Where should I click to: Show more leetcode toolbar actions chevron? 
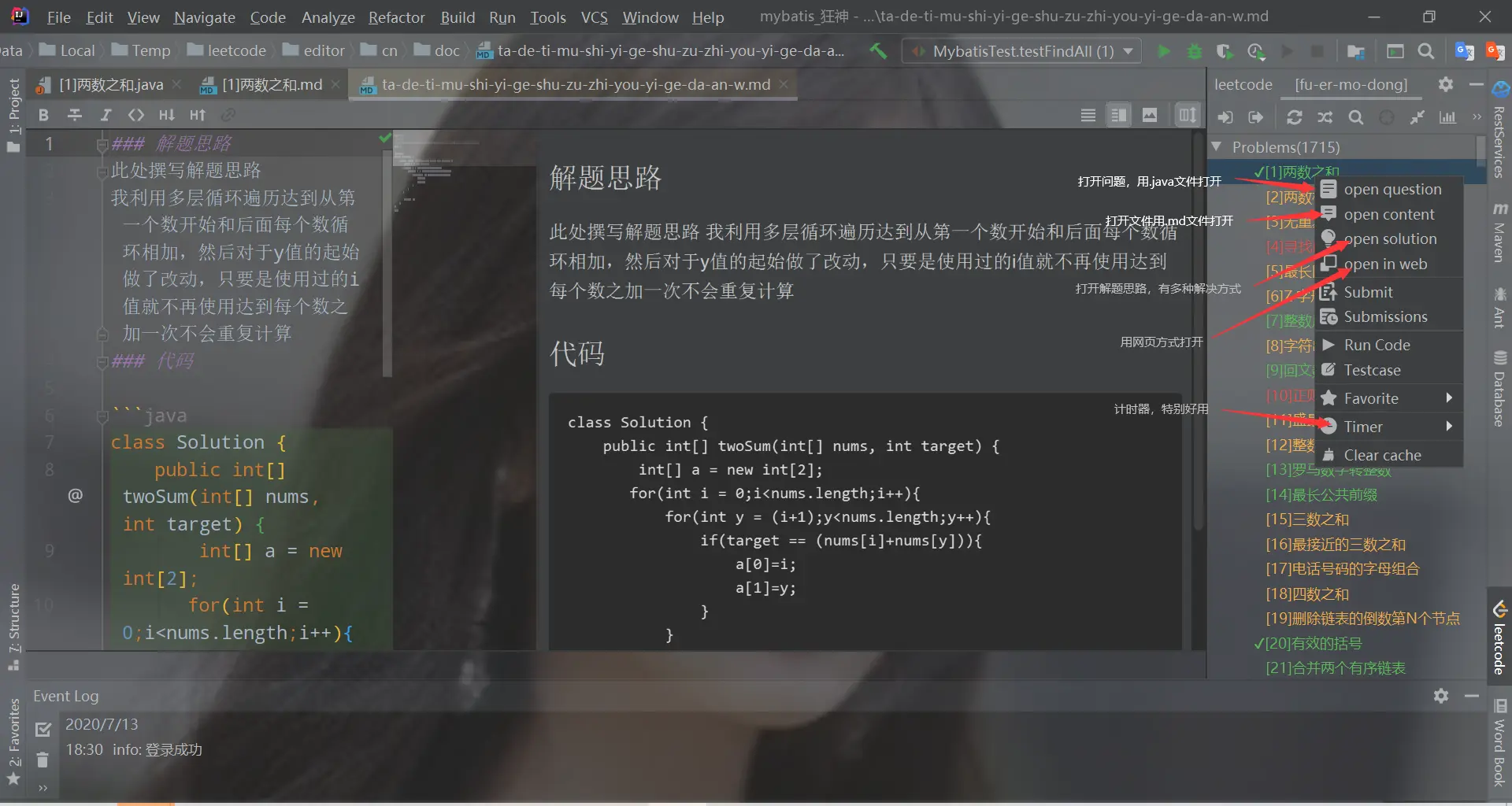(x=1477, y=117)
